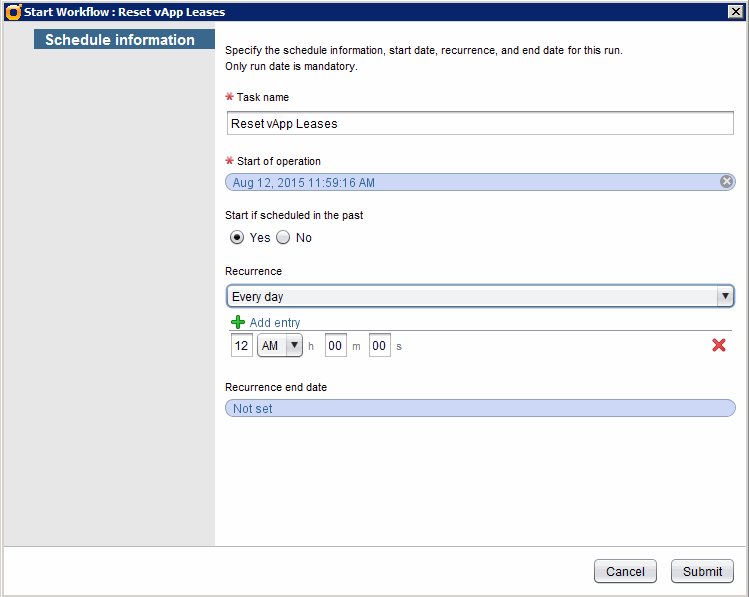Choose No for start if scheduled in past
This screenshot has height=597, width=749.
coord(283,238)
